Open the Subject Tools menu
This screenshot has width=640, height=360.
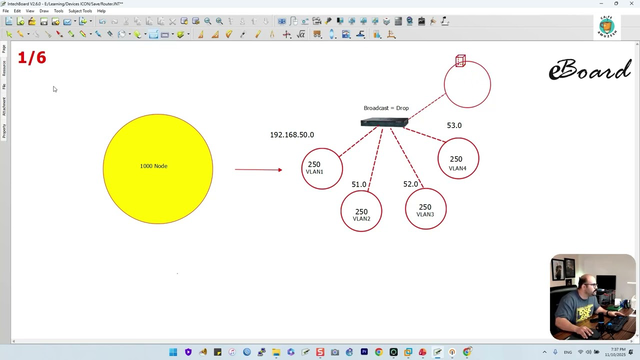pos(80,11)
